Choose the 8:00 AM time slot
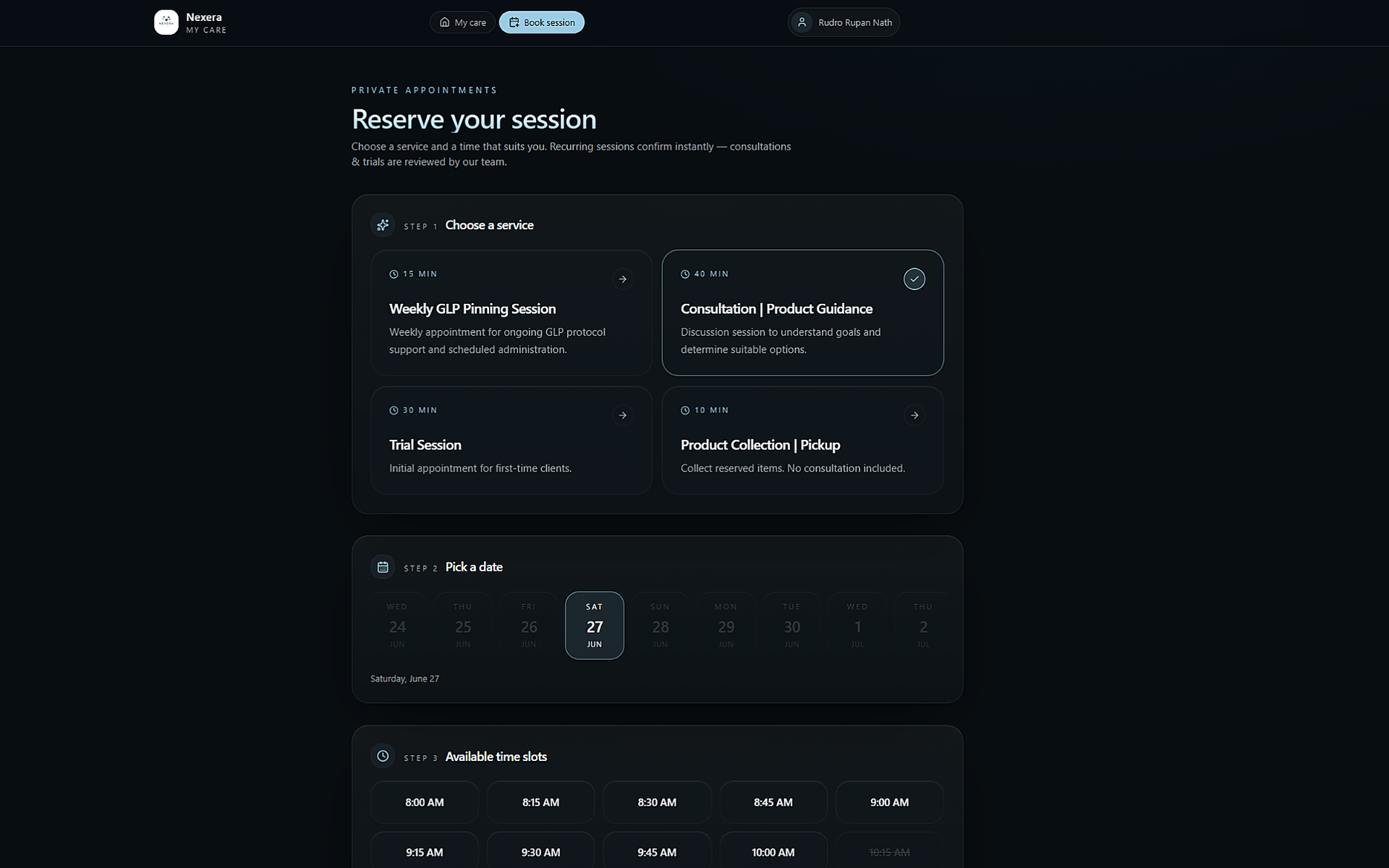 pyautogui.click(x=425, y=802)
